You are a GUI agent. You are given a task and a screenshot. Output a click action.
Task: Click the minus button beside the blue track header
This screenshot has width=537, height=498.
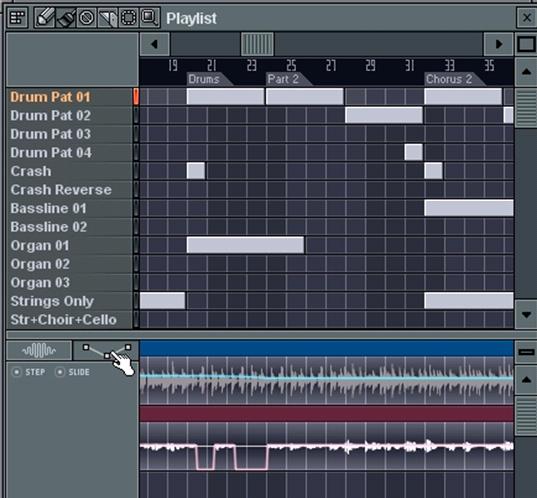(526, 352)
